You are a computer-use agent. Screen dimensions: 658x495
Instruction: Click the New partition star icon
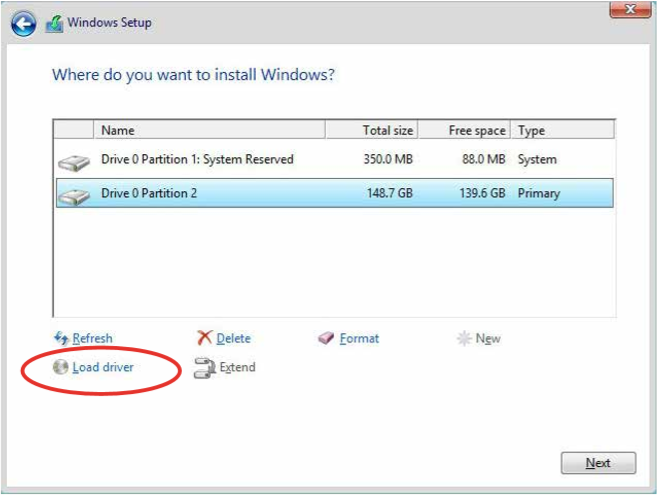464,339
